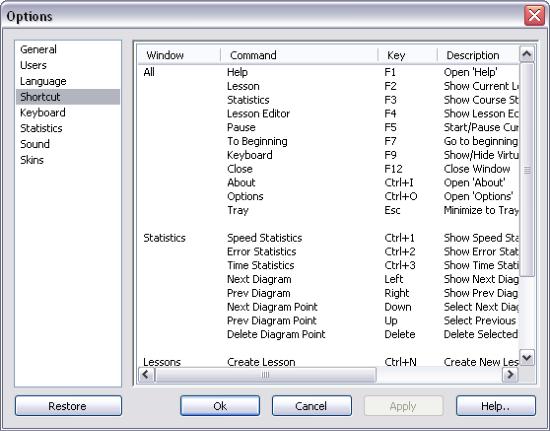Select the Speed Statistics command
Image resolution: width=550 pixels, height=431 pixels.
point(264,238)
